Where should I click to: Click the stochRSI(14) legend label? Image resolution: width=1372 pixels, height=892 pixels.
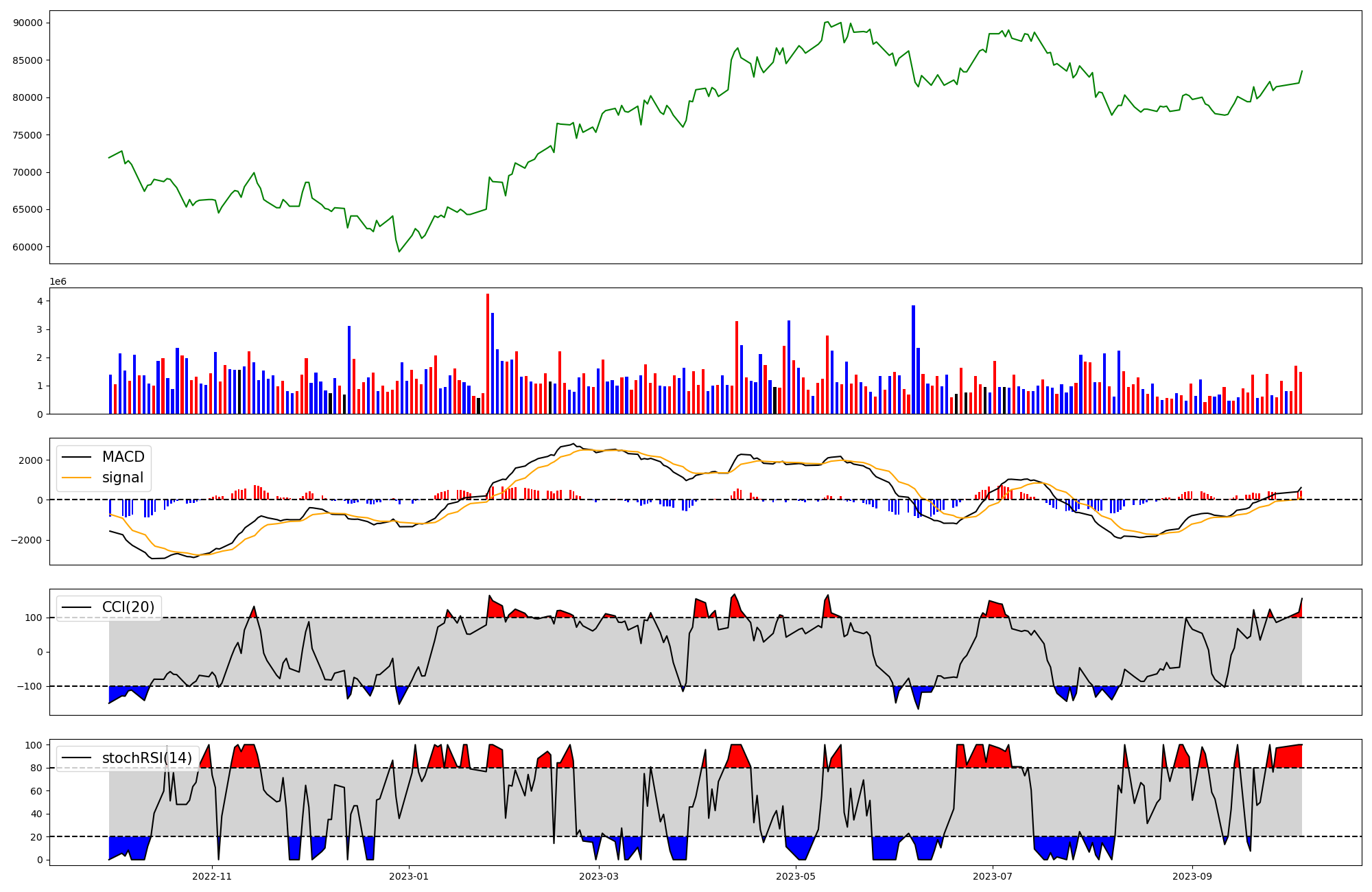point(147,758)
